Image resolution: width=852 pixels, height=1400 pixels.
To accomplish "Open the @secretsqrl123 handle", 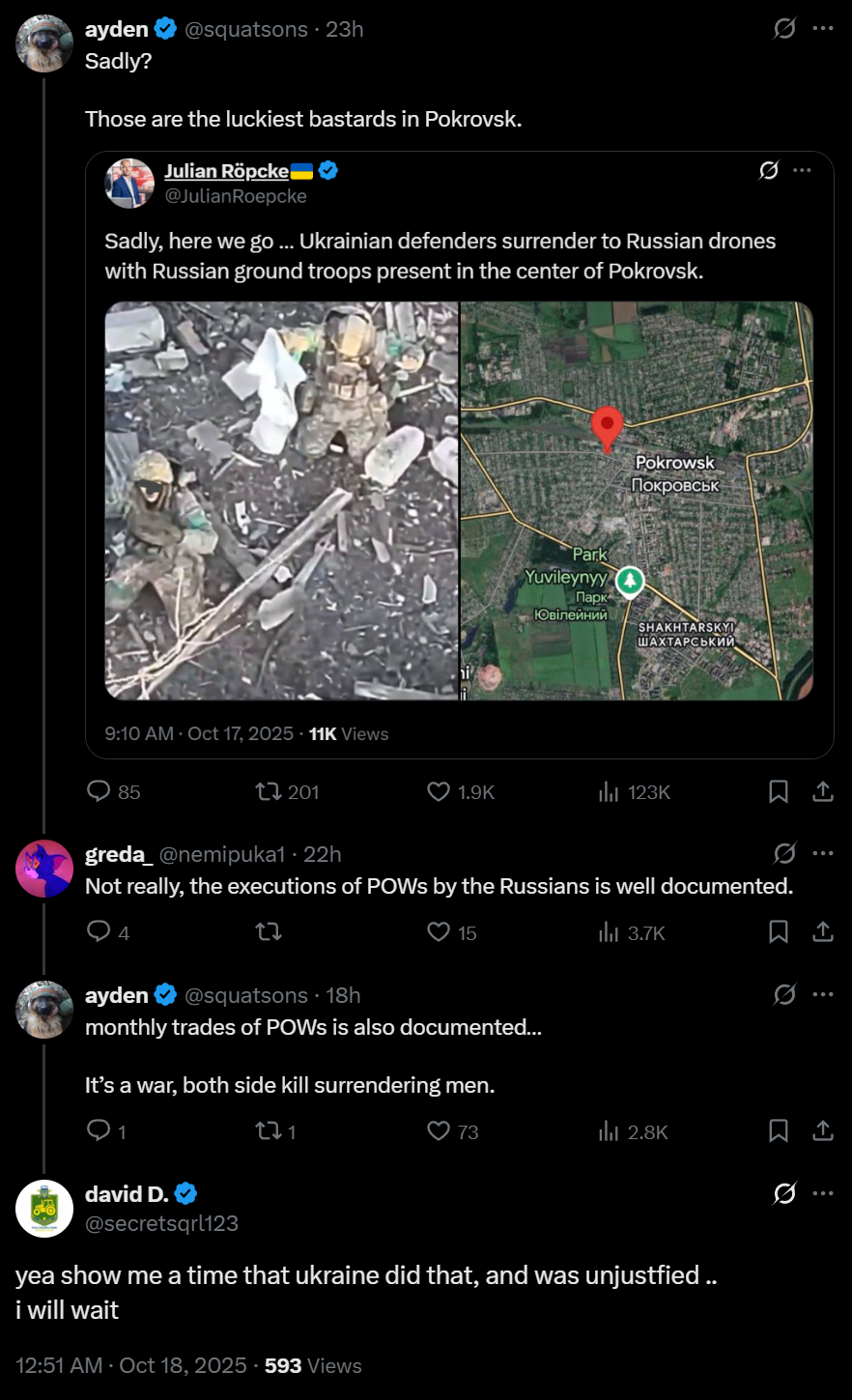I will [161, 1223].
